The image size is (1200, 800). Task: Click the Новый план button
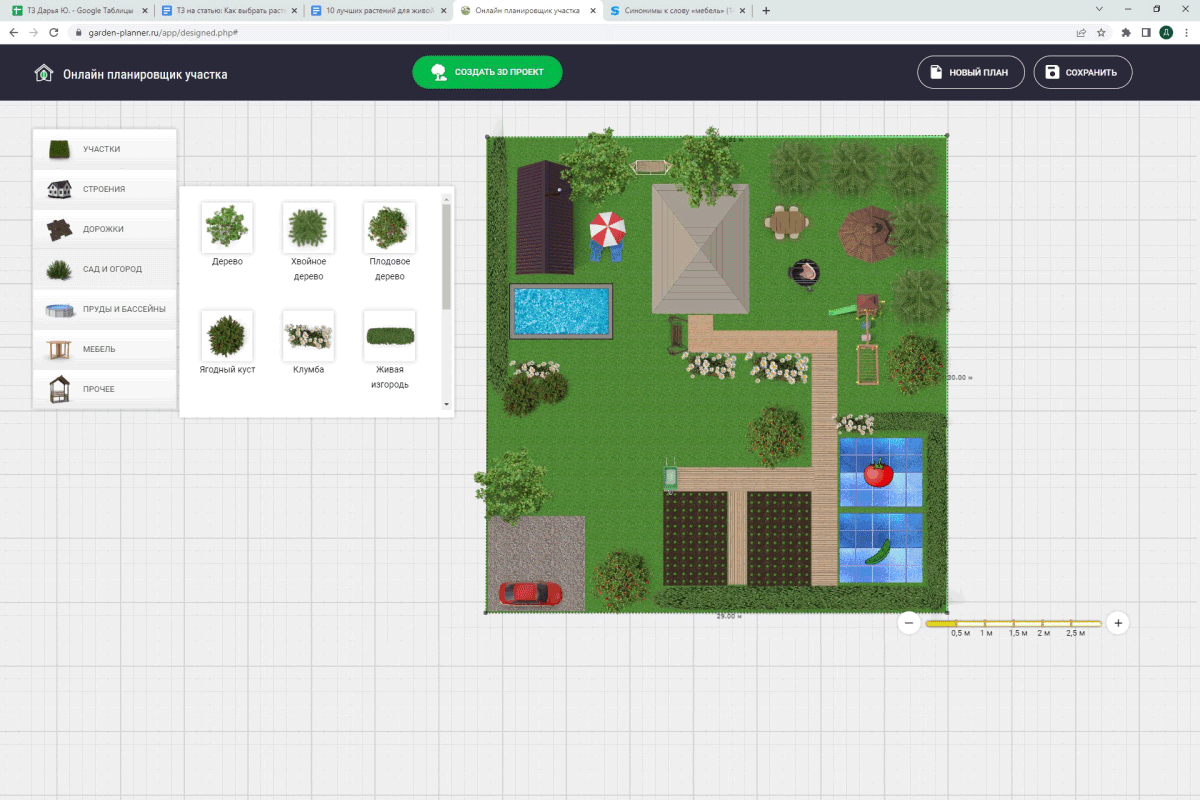coord(971,72)
